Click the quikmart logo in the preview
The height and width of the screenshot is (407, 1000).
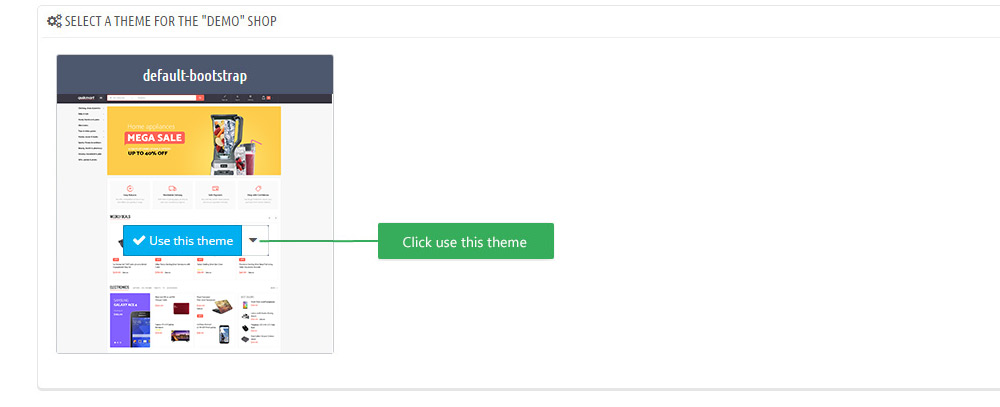click(86, 98)
